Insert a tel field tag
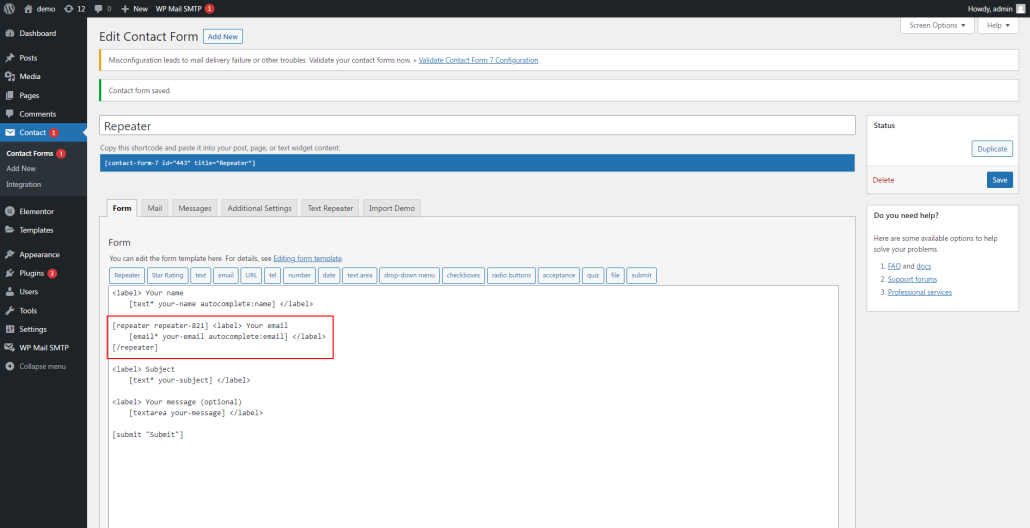This screenshot has width=1030, height=528. tap(273, 275)
